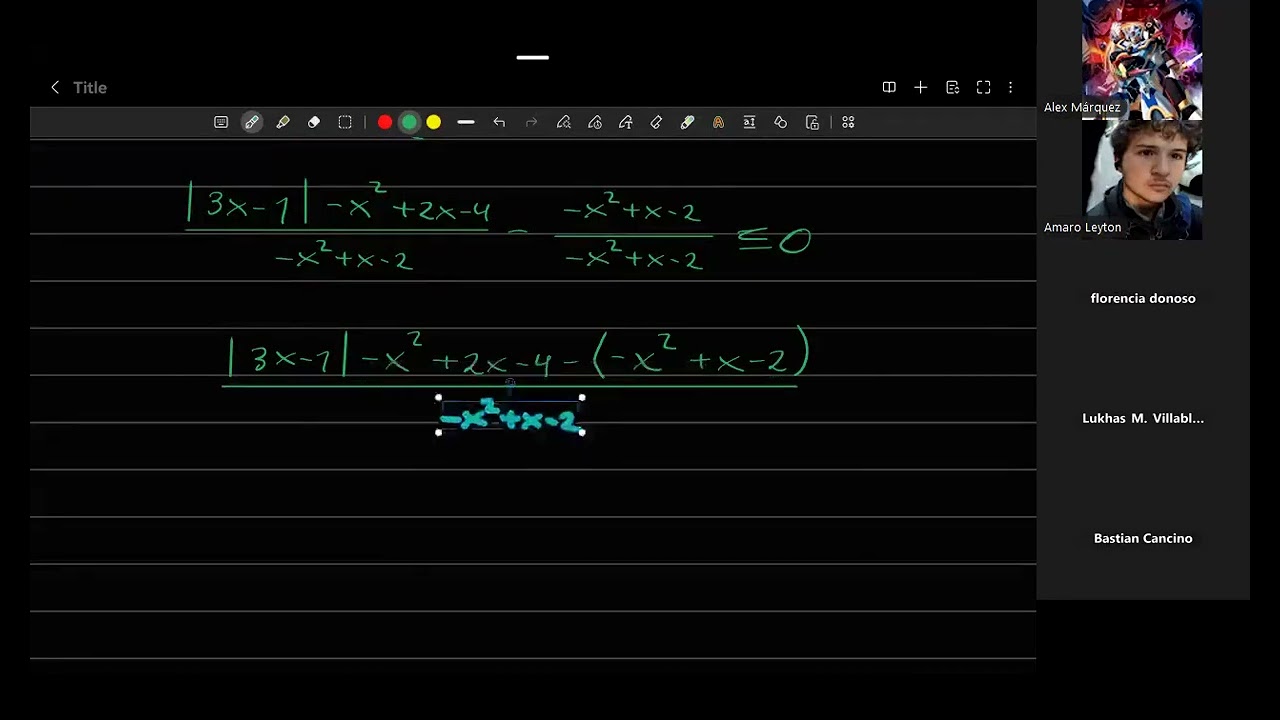Open the four-squares more tools grid

pos(848,122)
